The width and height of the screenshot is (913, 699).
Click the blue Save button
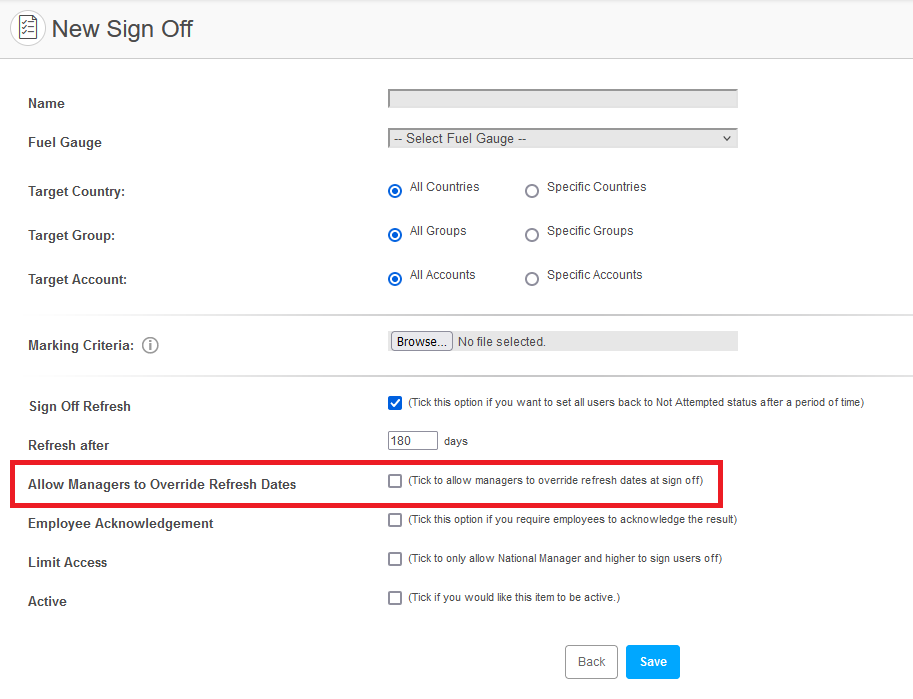653,662
